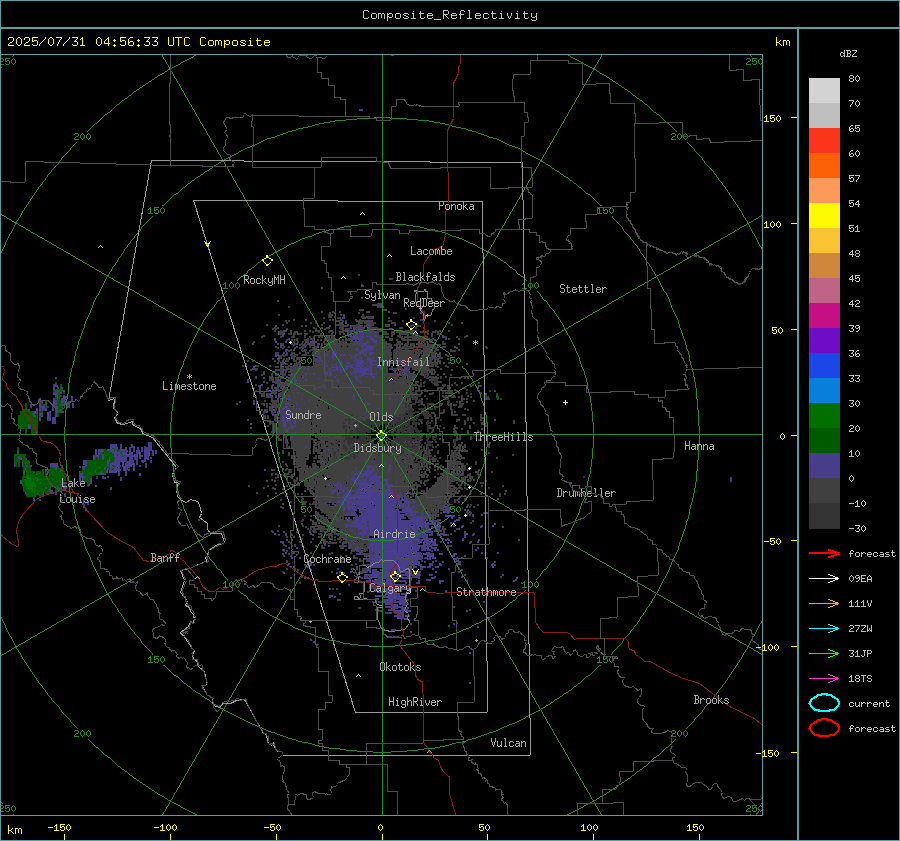Click the Innisfail city label
The width and height of the screenshot is (900, 841).
404,362
